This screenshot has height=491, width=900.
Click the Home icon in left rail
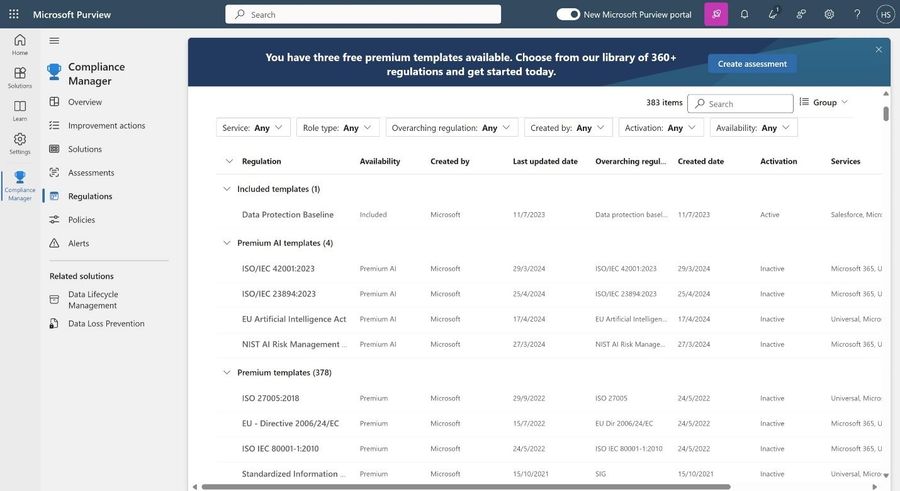(20, 44)
